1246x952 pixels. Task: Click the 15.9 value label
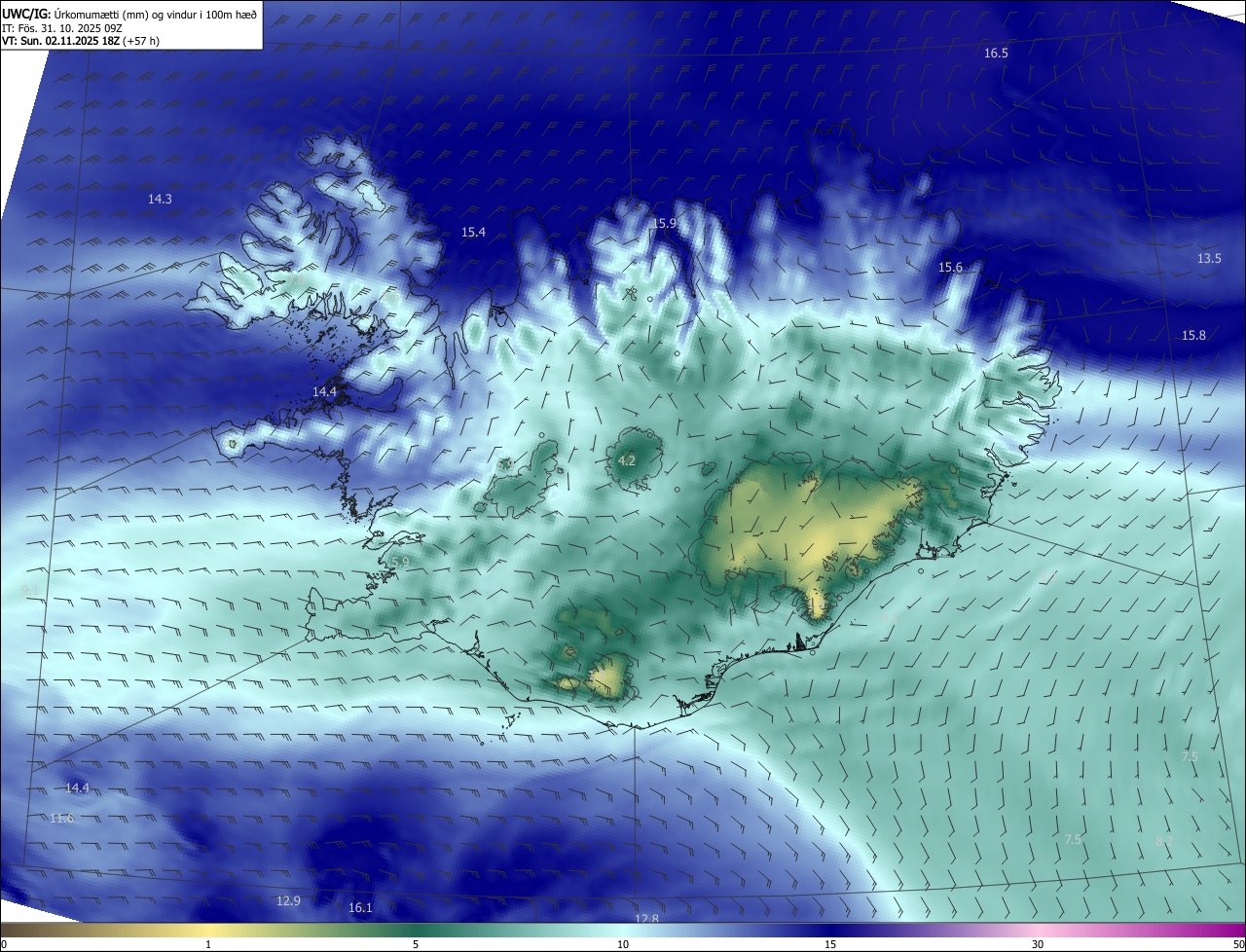tap(664, 223)
